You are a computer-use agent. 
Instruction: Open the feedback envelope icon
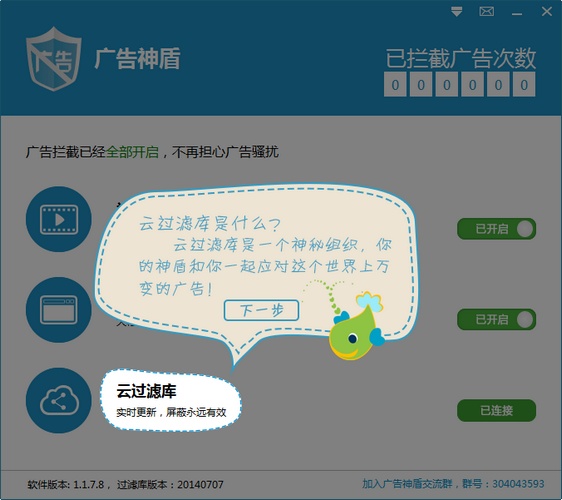point(486,12)
